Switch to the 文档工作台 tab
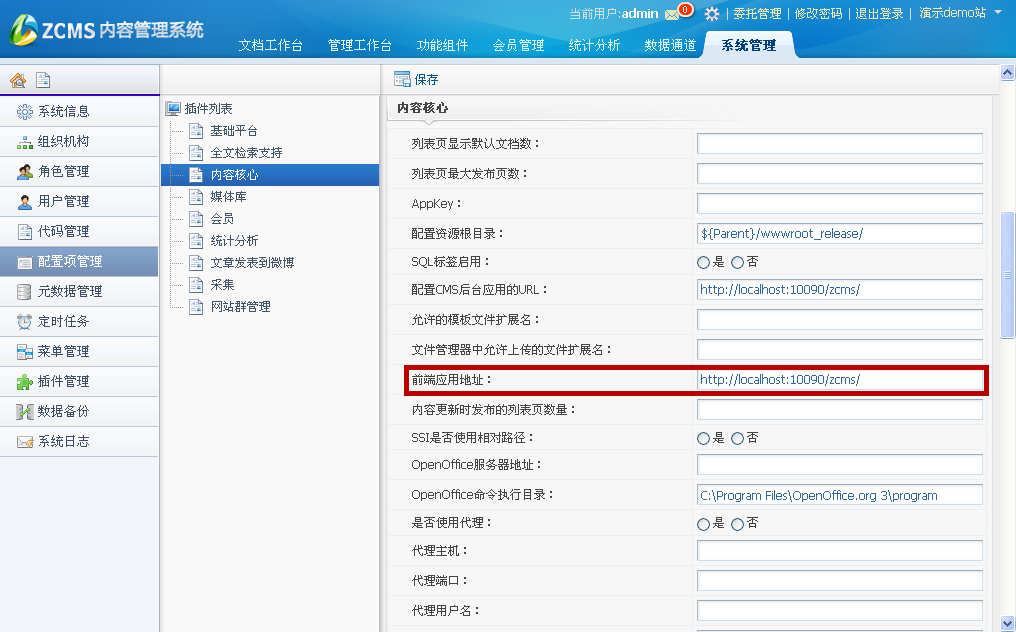 [270, 45]
